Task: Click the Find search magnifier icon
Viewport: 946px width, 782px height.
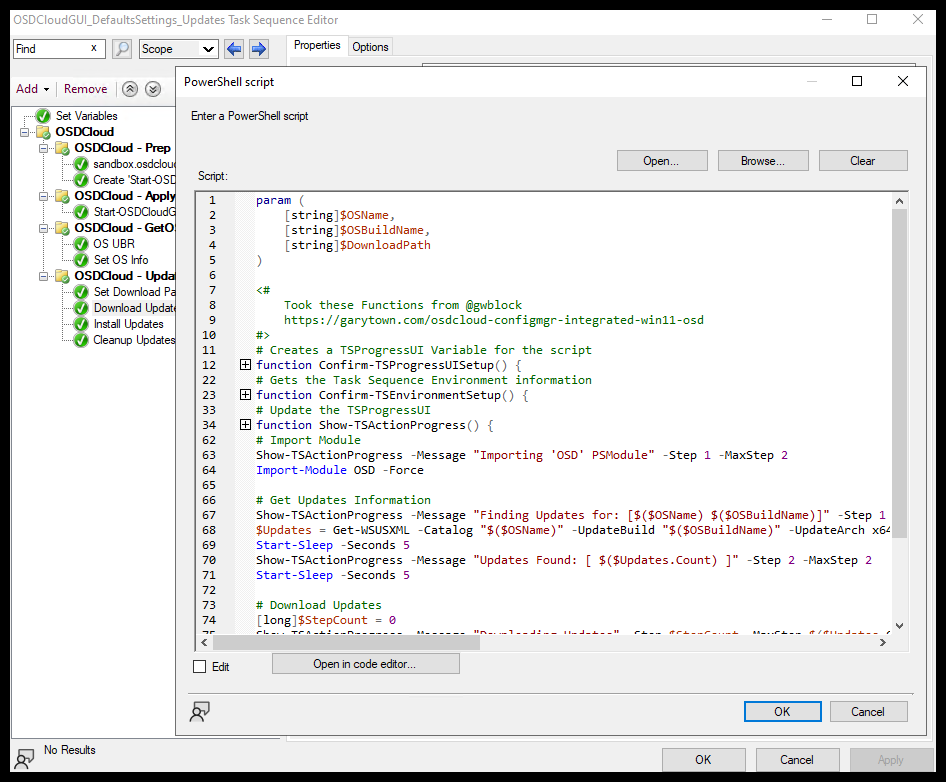Action: point(120,48)
